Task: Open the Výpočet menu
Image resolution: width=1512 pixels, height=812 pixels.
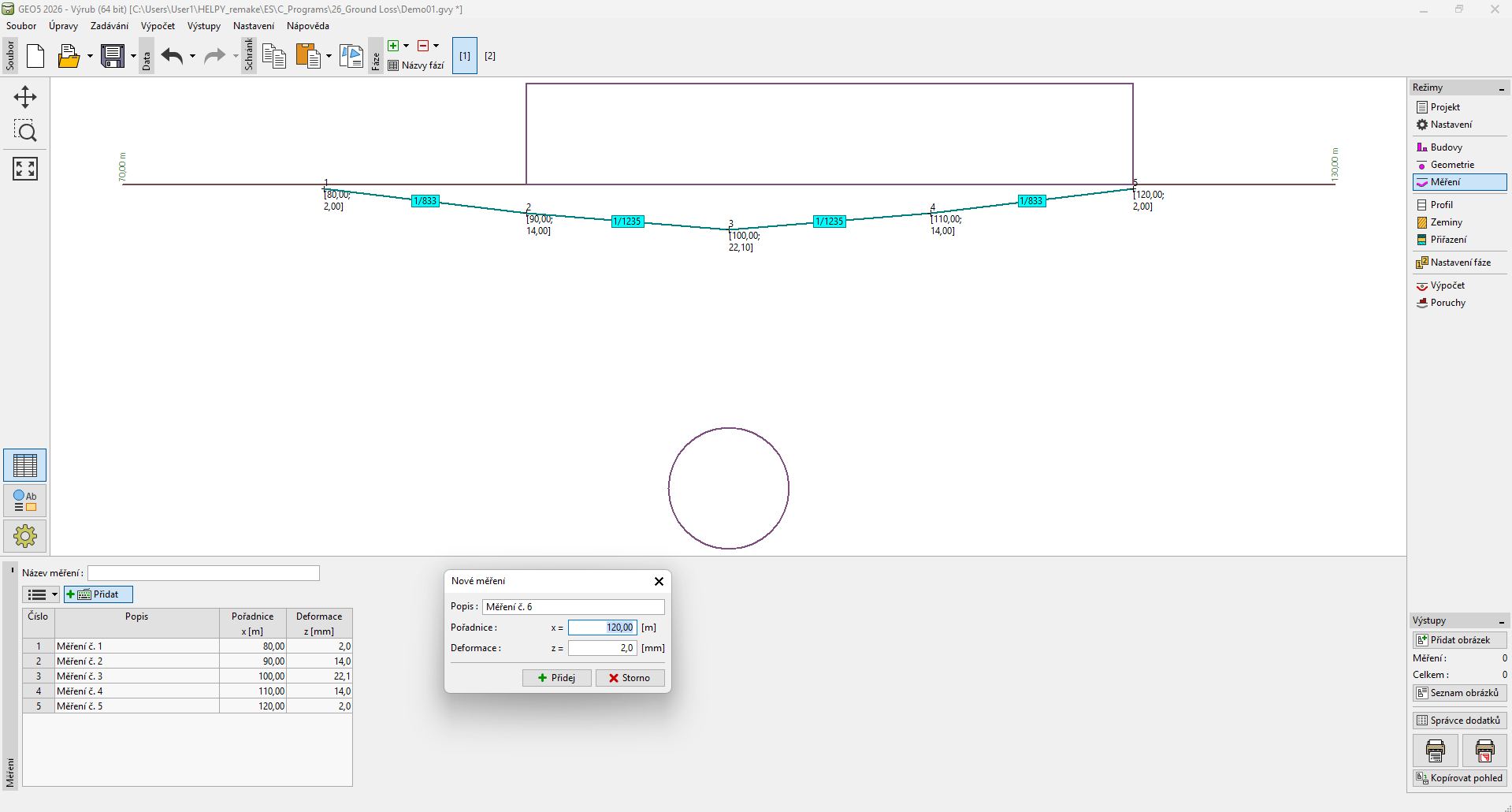Action: point(158,26)
